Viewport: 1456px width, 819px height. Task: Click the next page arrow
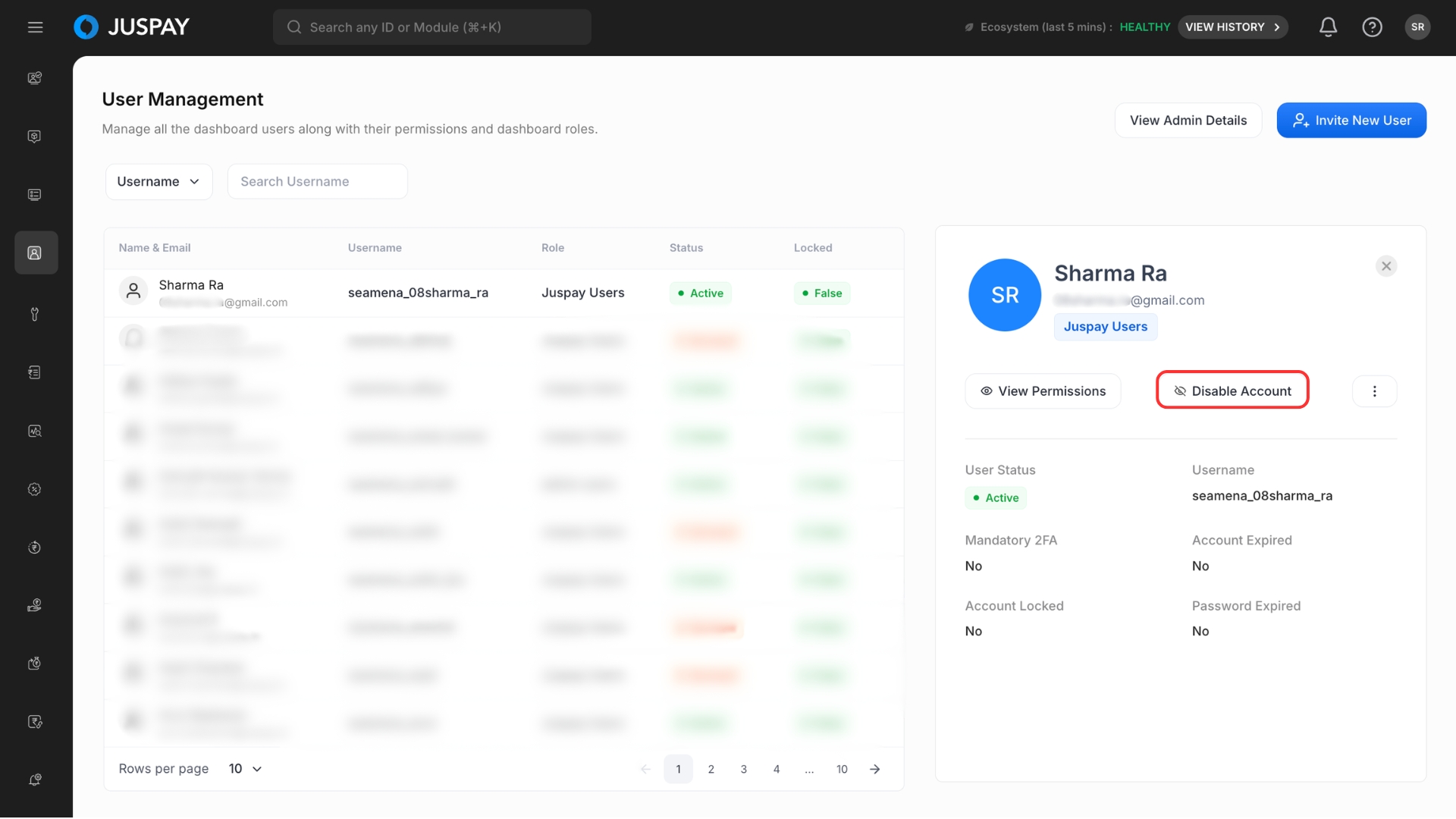874,770
